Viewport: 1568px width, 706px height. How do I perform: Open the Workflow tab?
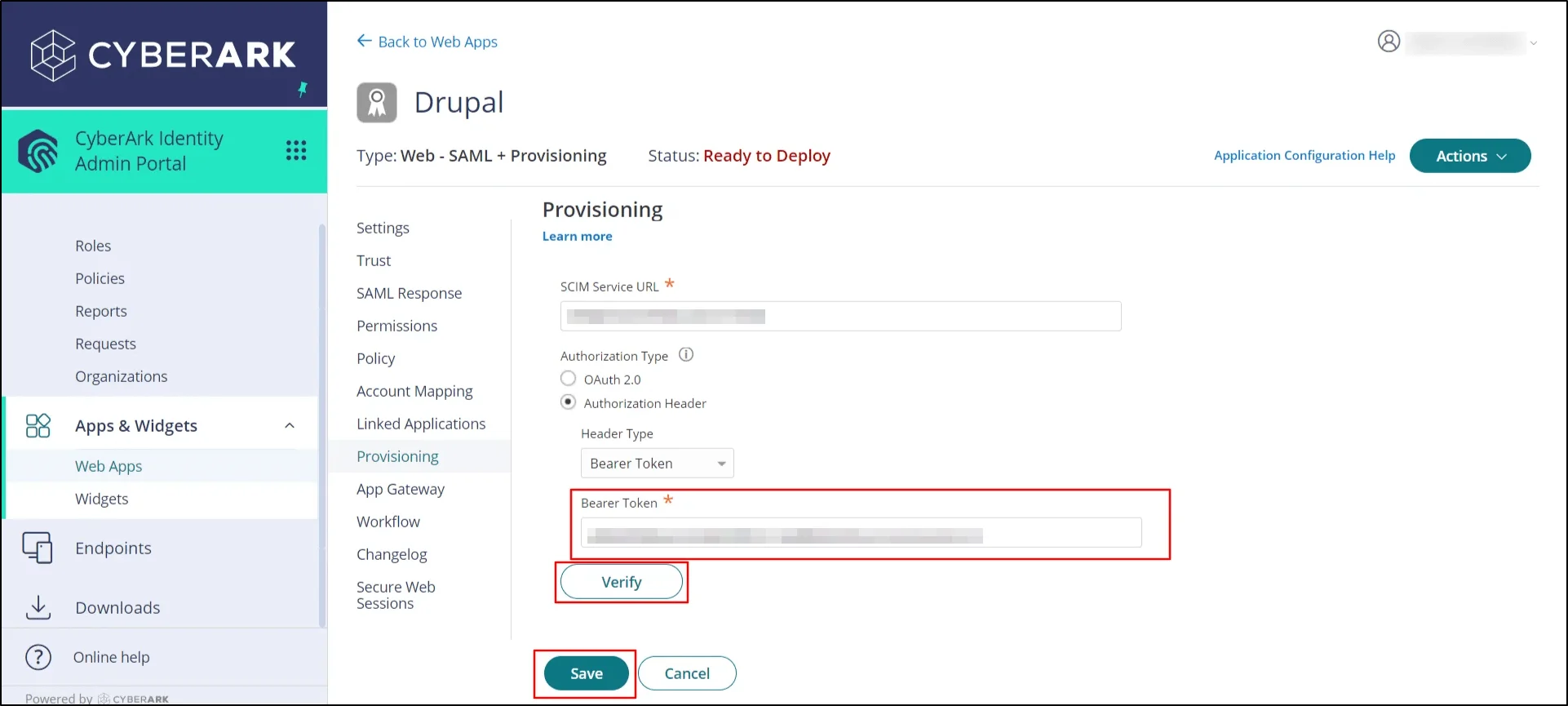click(x=388, y=522)
